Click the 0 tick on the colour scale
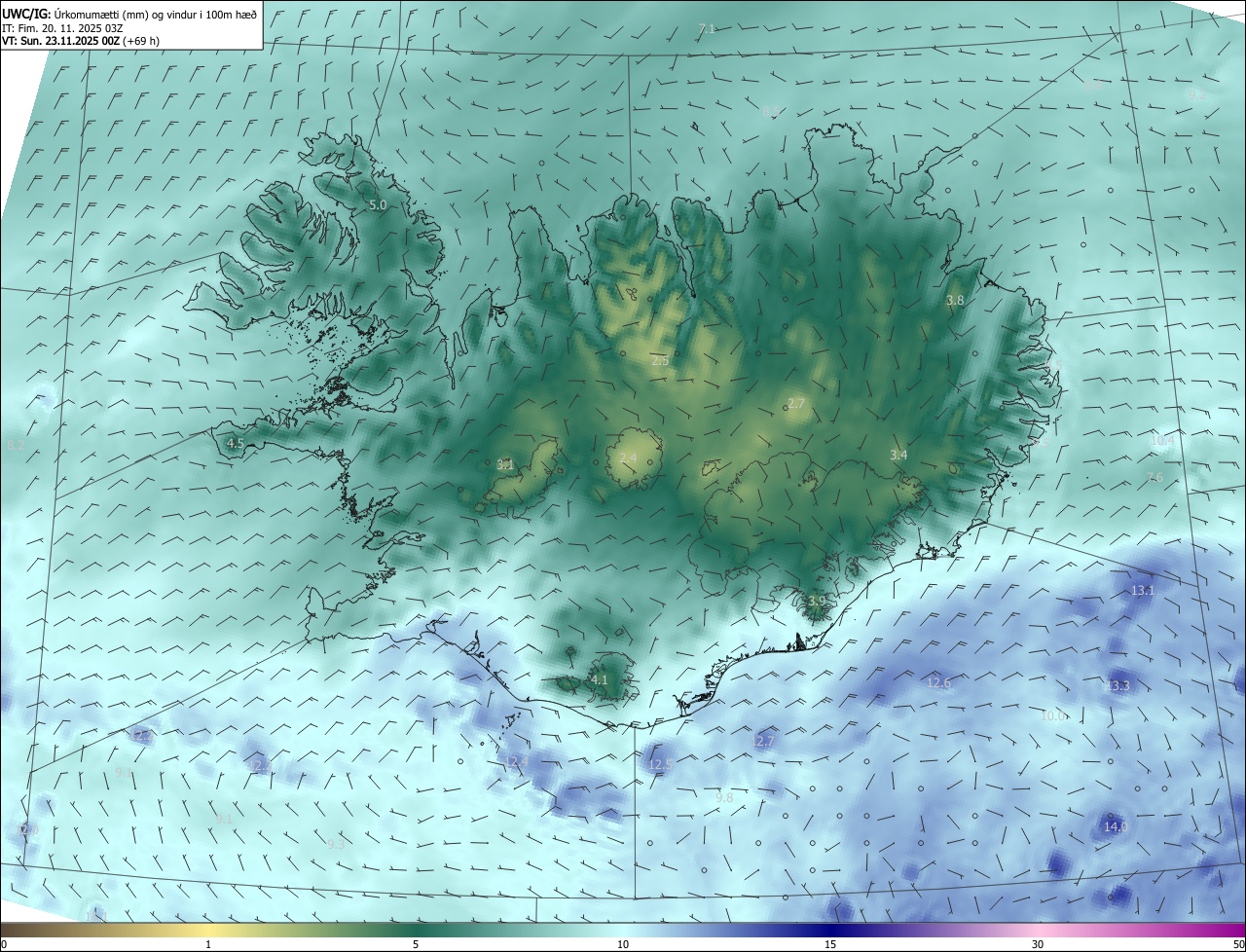 [4, 944]
